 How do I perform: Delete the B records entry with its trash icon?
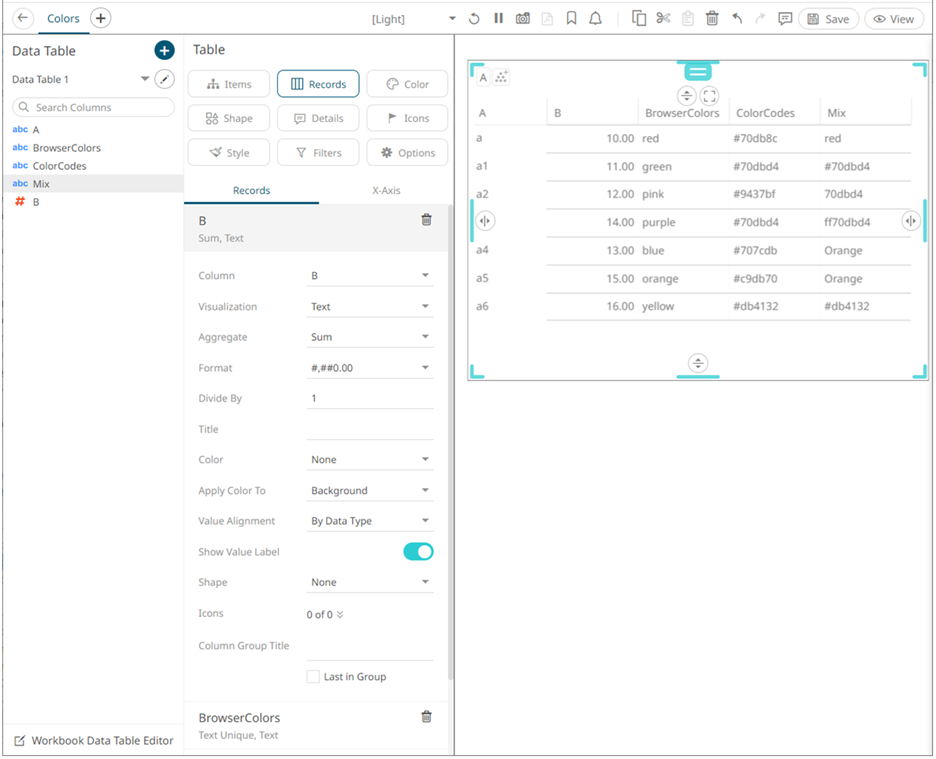(426, 220)
